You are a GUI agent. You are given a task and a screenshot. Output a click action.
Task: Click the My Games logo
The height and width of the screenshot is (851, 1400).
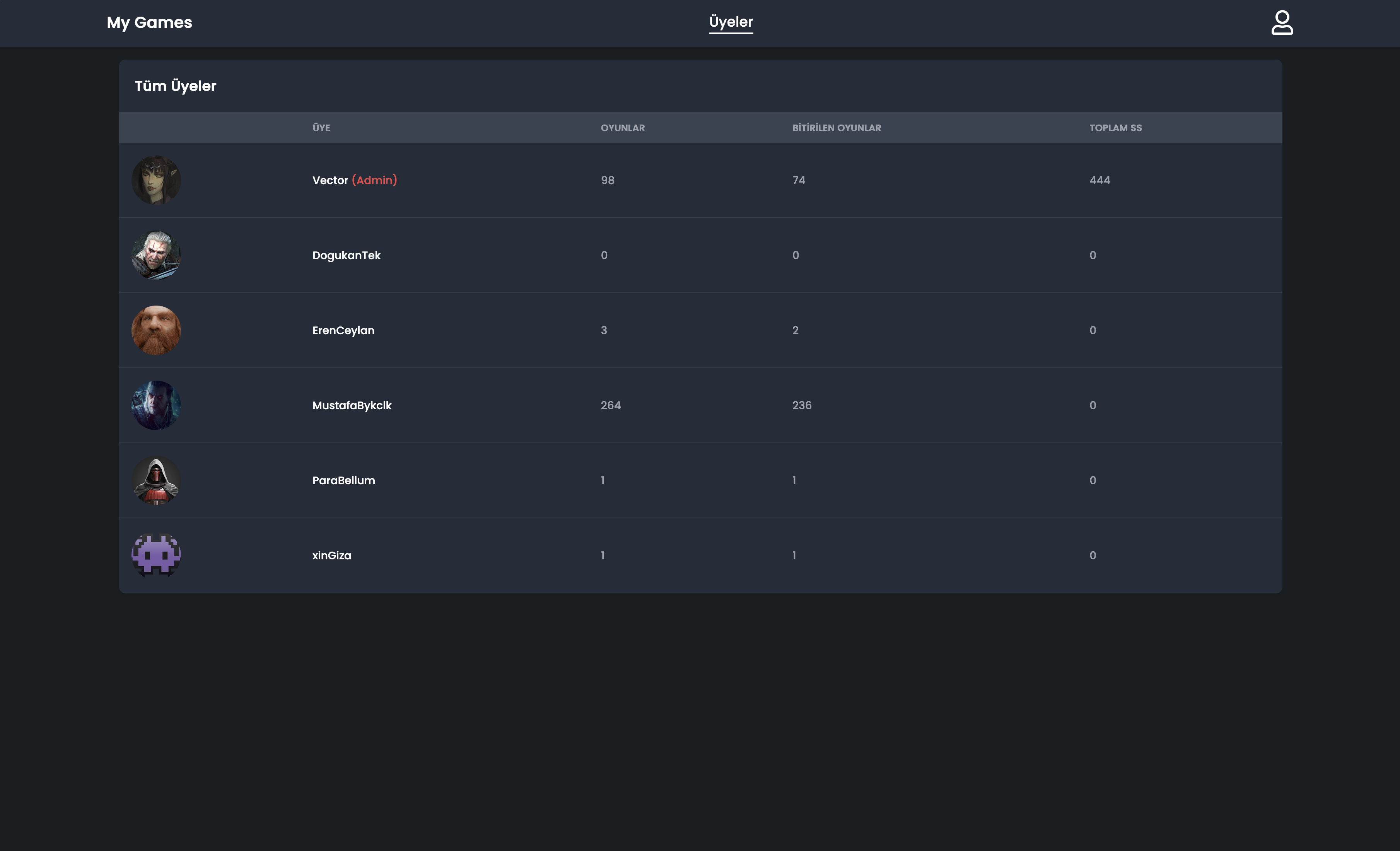pos(149,23)
